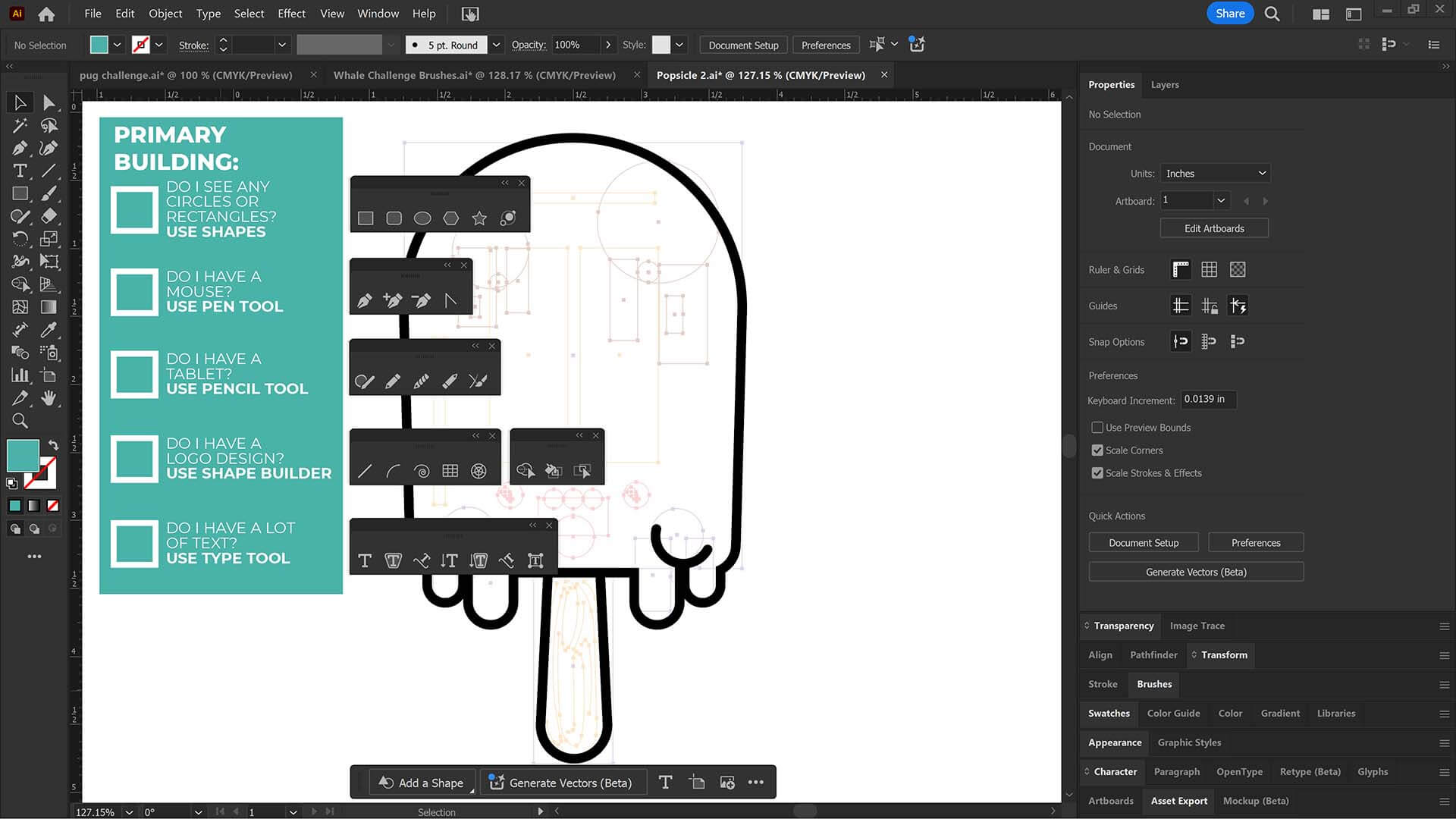
Task: Switch to the Layers panel tab
Action: click(1165, 85)
